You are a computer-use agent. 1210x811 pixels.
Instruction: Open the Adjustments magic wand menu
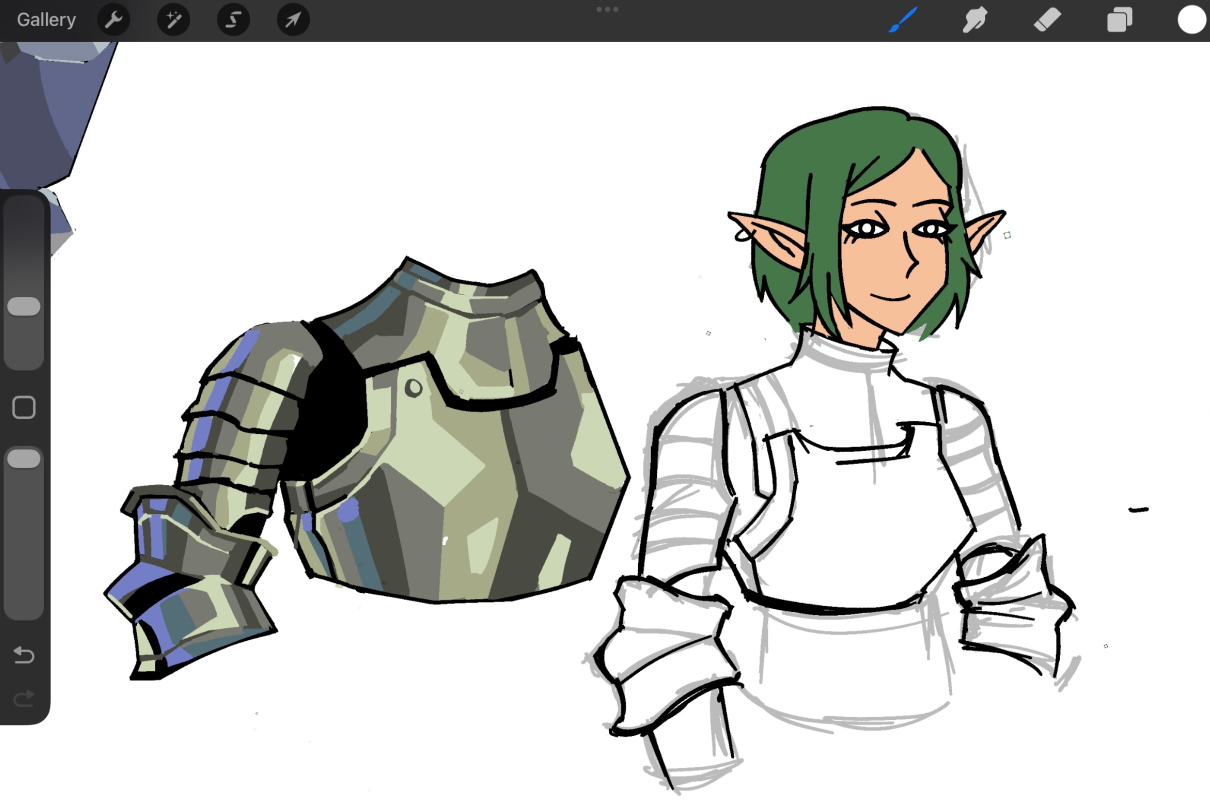[174, 20]
